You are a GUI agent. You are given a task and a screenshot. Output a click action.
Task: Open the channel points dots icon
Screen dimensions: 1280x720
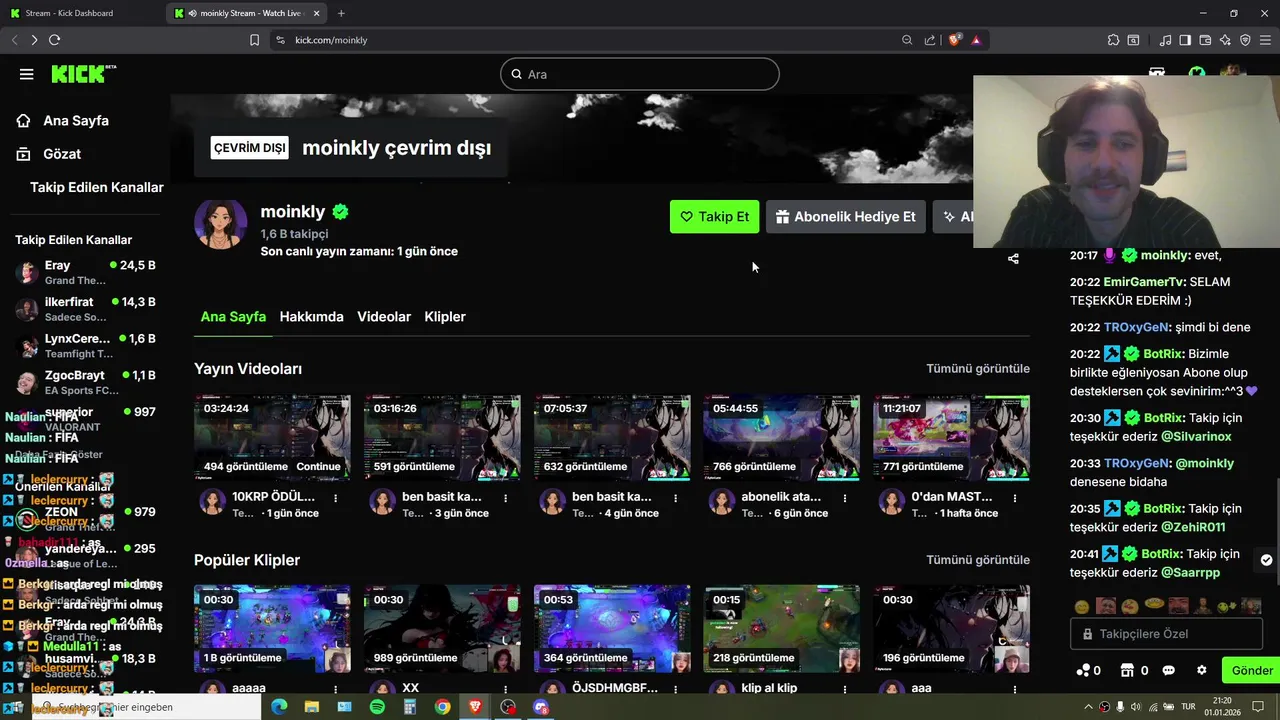click(x=1084, y=671)
